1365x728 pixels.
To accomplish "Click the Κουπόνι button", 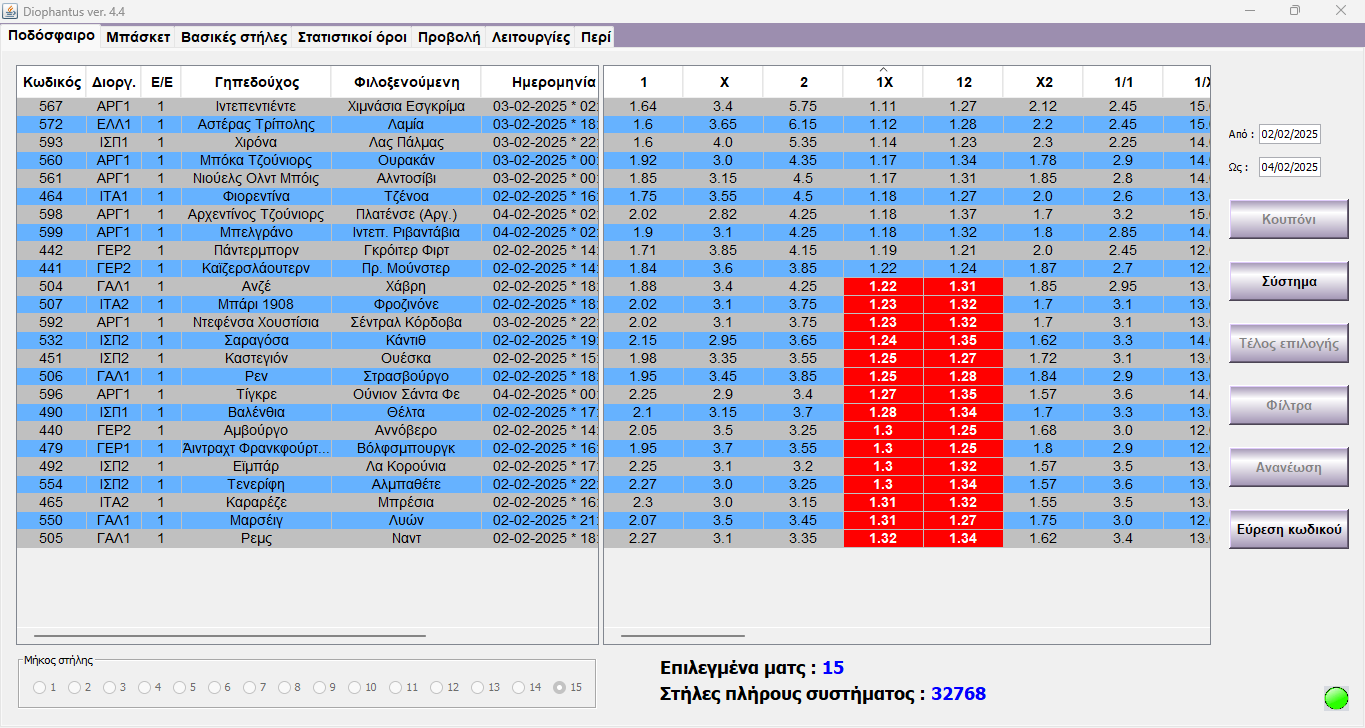I will [1289, 219].
